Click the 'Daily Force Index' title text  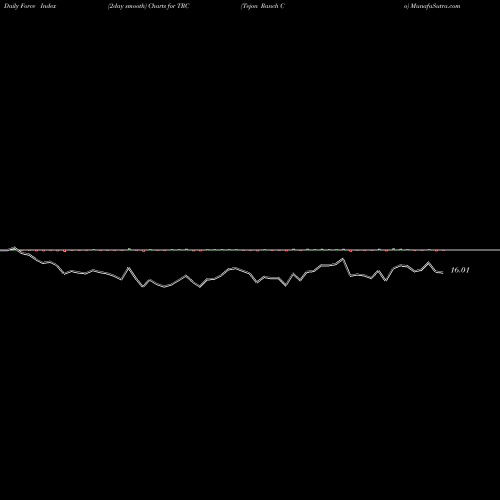30,6
